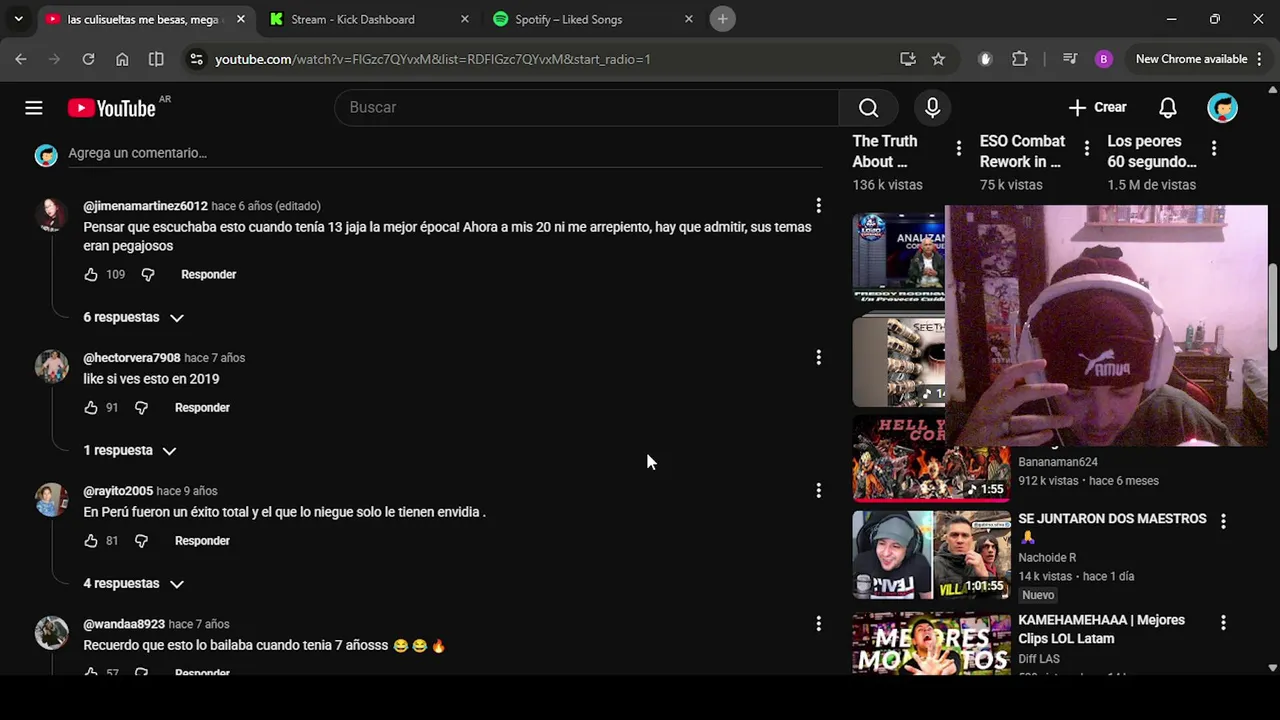Open the Nachoide R channel name
The width and height of the screenshot is (1280, 720).
[1047, 557]
